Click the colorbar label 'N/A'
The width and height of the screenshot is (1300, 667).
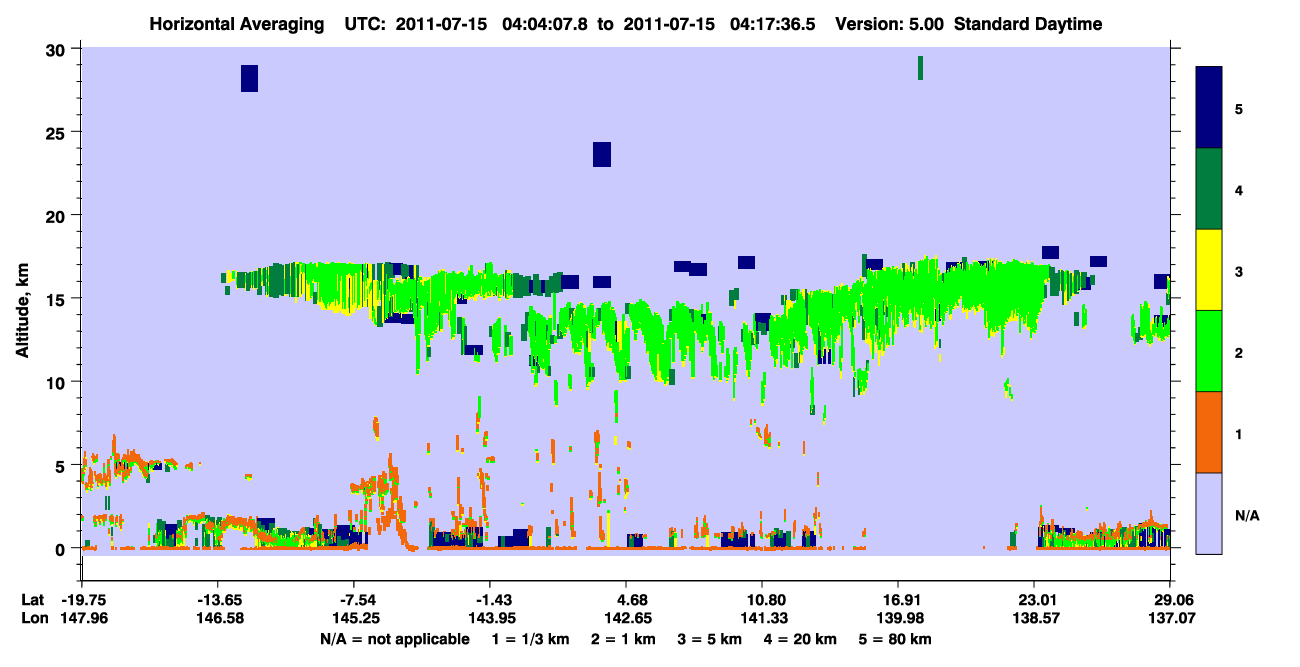pos(1246,515)
